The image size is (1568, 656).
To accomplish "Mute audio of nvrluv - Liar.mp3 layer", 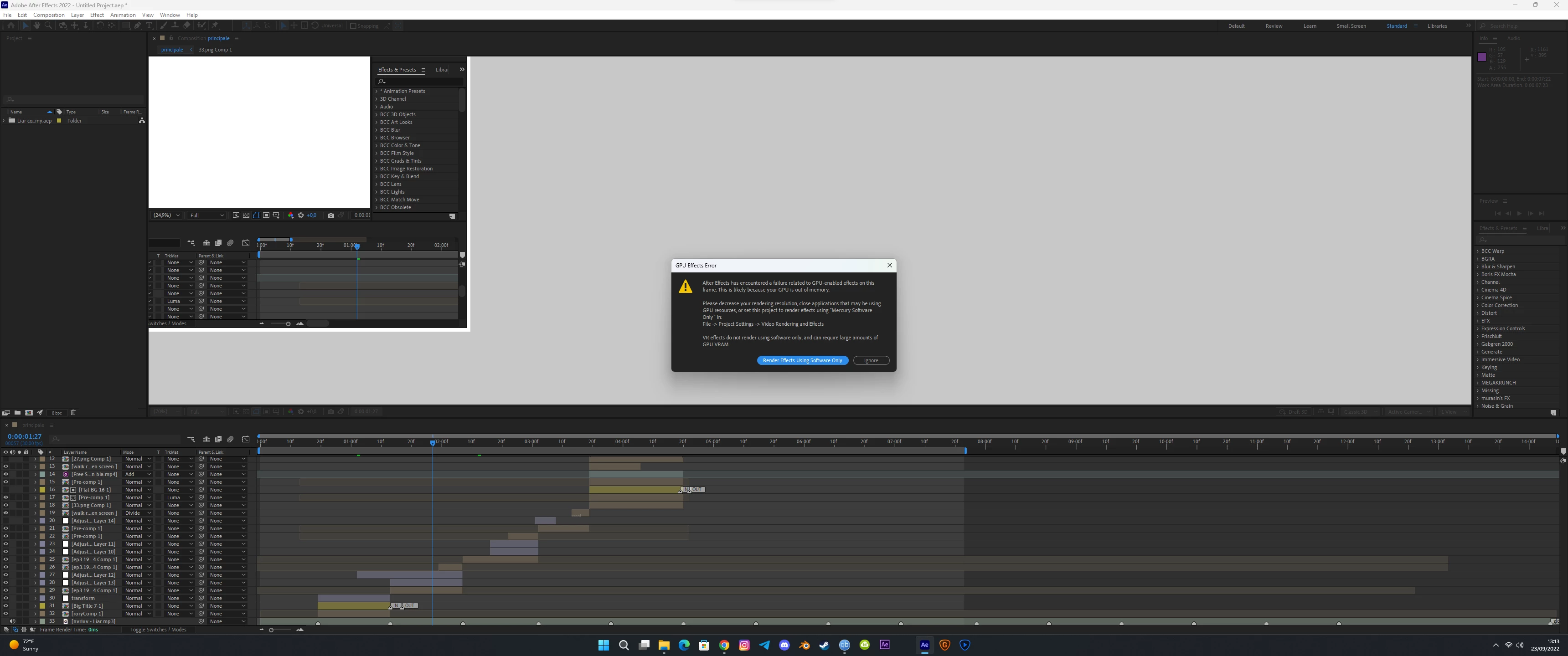I will coord(12,621).
